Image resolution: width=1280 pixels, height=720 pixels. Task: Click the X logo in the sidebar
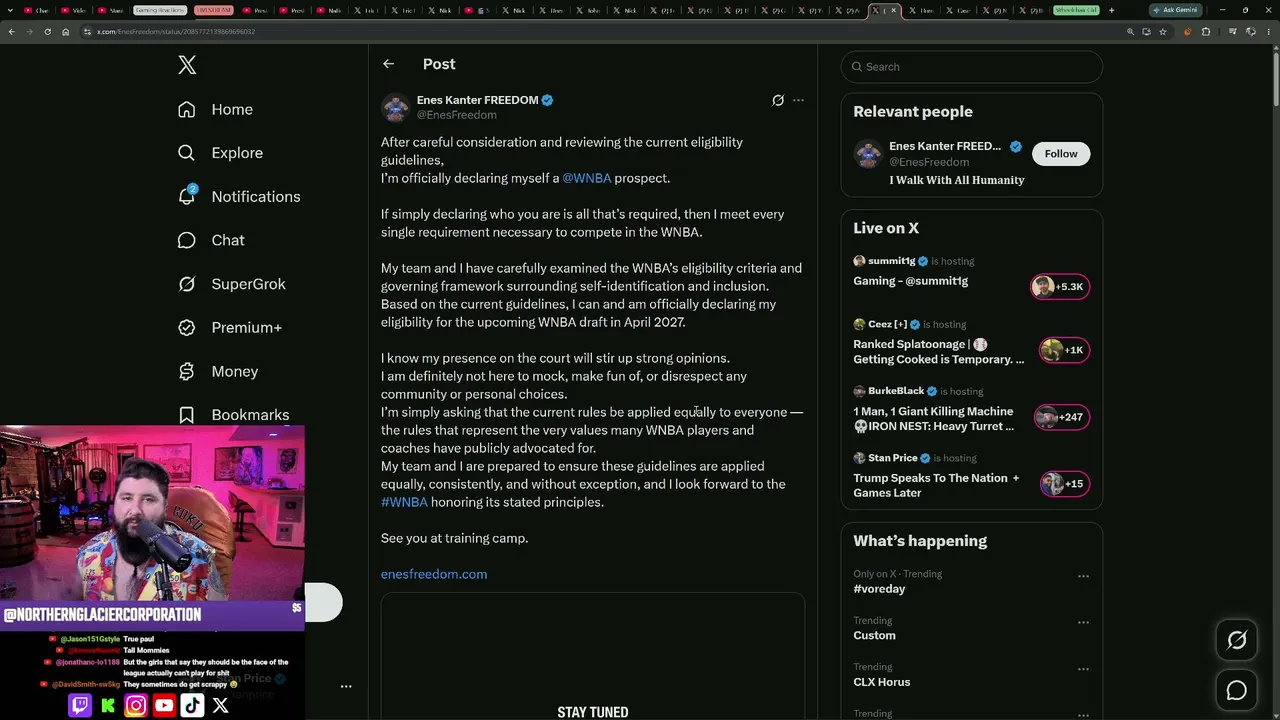click(x=187, y=65)
